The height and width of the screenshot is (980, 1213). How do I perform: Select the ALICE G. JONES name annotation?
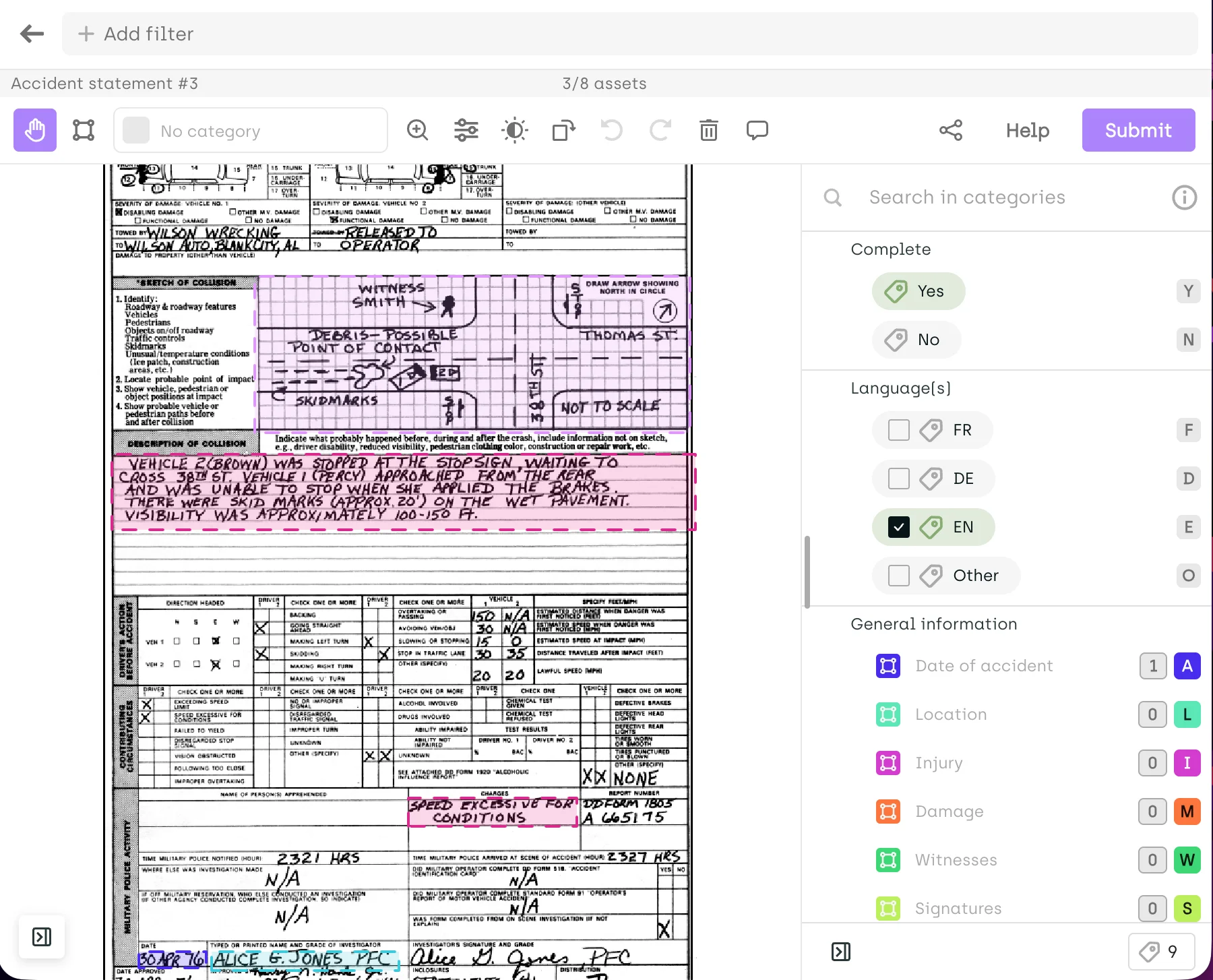click(305, 960)
